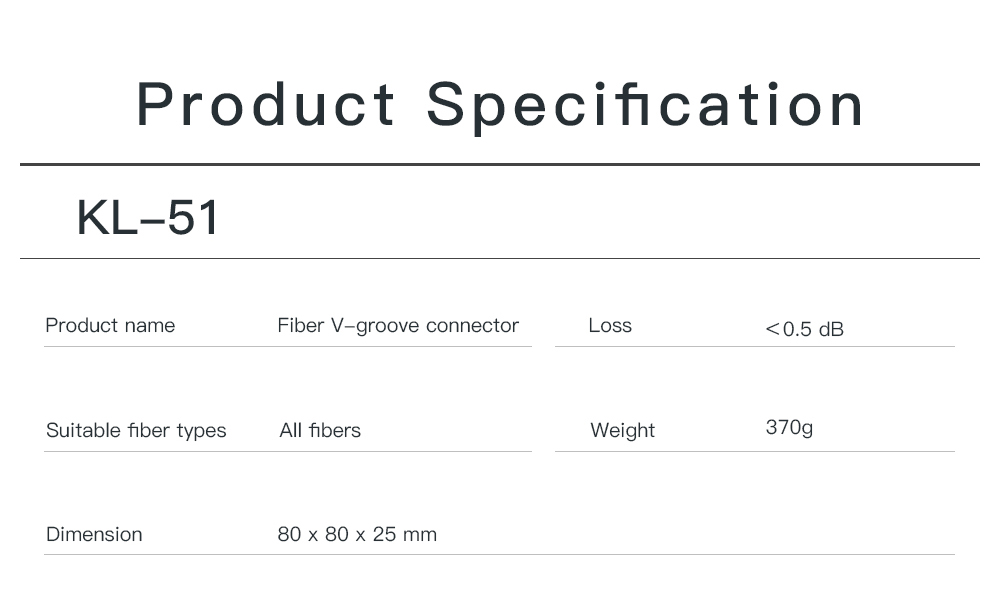Click the "Suitable fiber types" label

(136, 430)
